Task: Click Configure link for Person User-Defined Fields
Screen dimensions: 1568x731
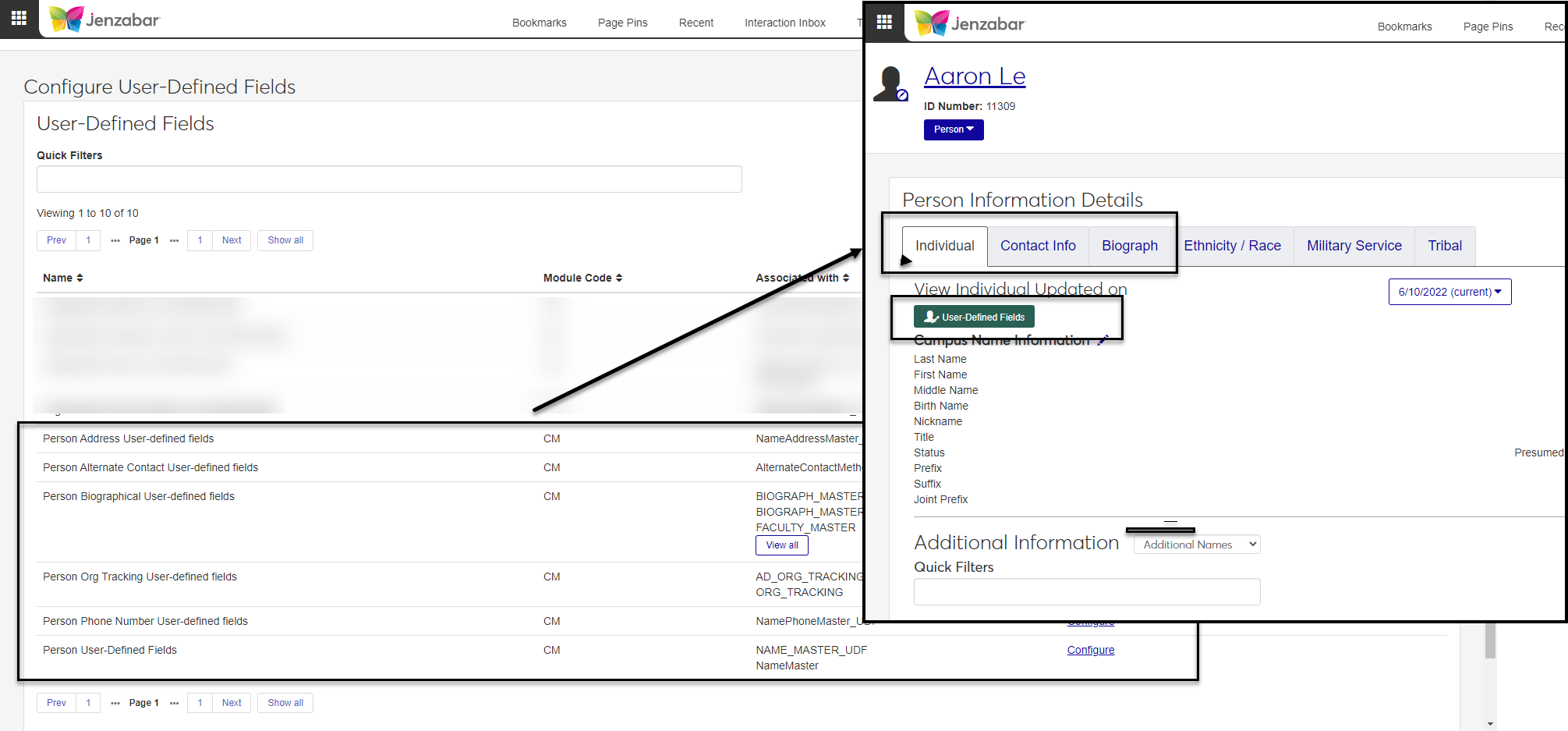Action: coord(1090,650)
